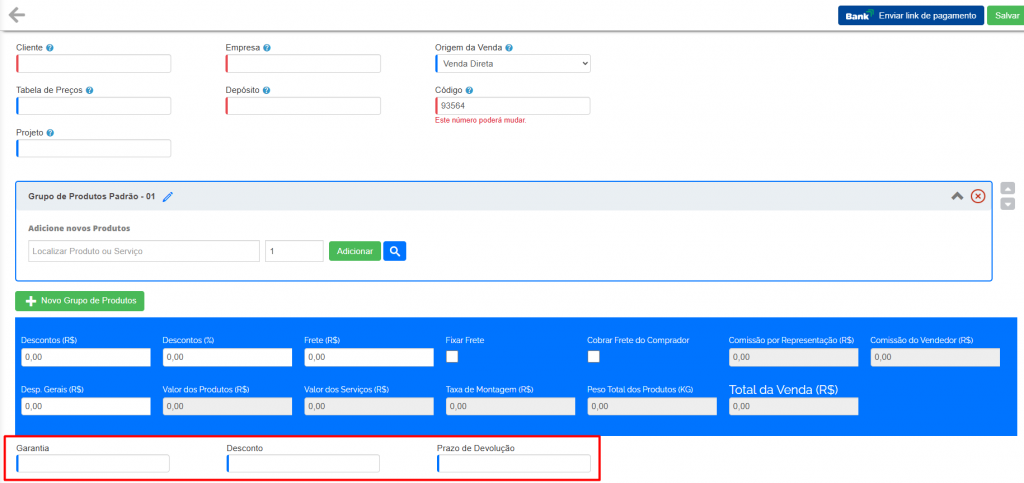This screenshot has height=483, width=1024.
Task: Click the Adicionar product button
Action: coord(354,251)
